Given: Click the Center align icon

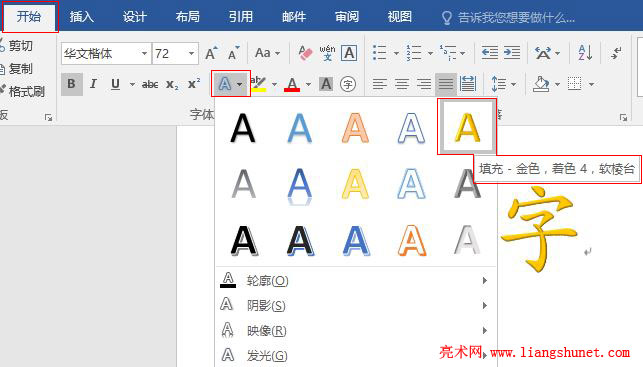Looking at the screenshot, I should click(402, 84).
